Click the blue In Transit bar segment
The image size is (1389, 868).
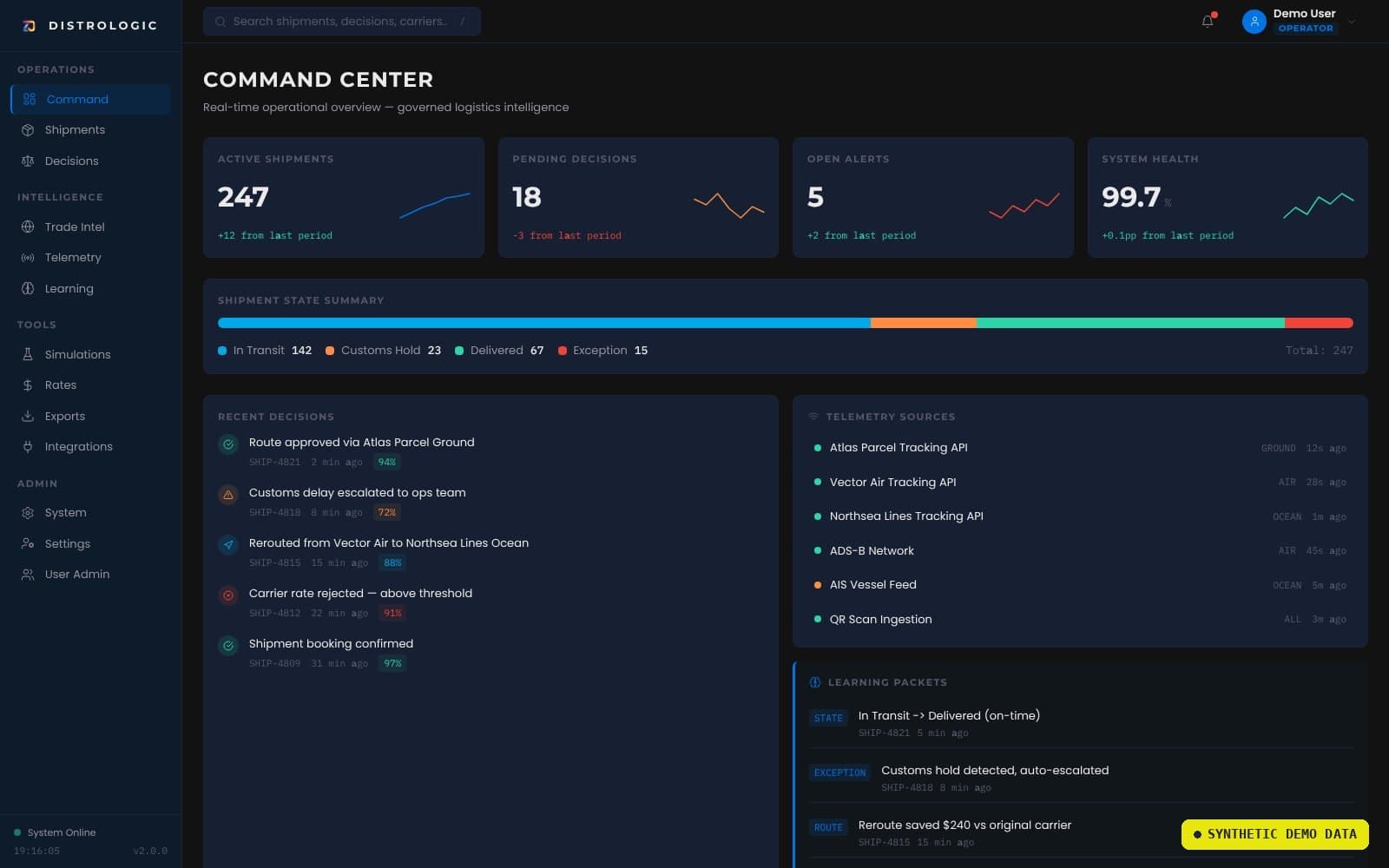[x=544, y=323]
